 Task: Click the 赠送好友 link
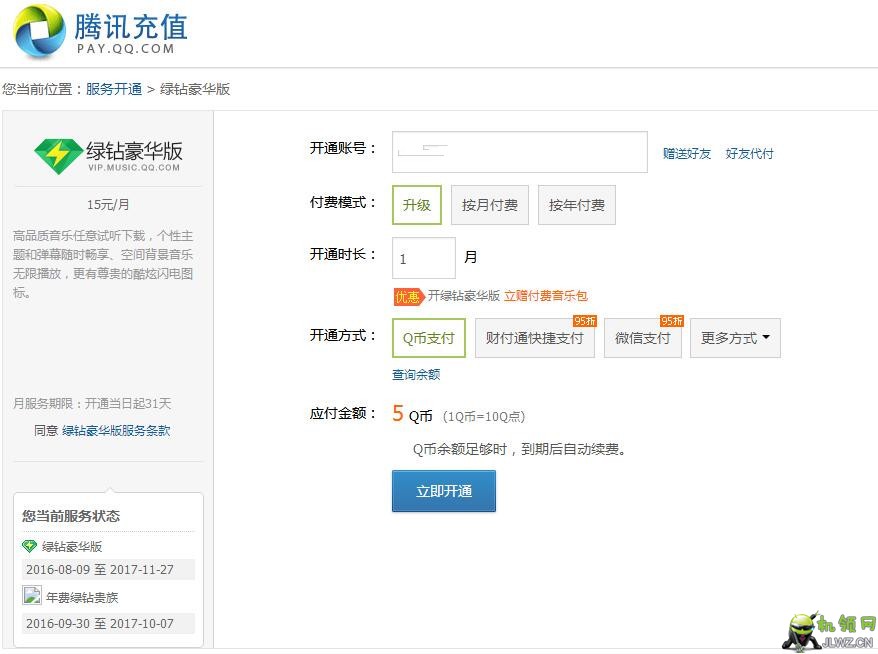click(687, 153)
